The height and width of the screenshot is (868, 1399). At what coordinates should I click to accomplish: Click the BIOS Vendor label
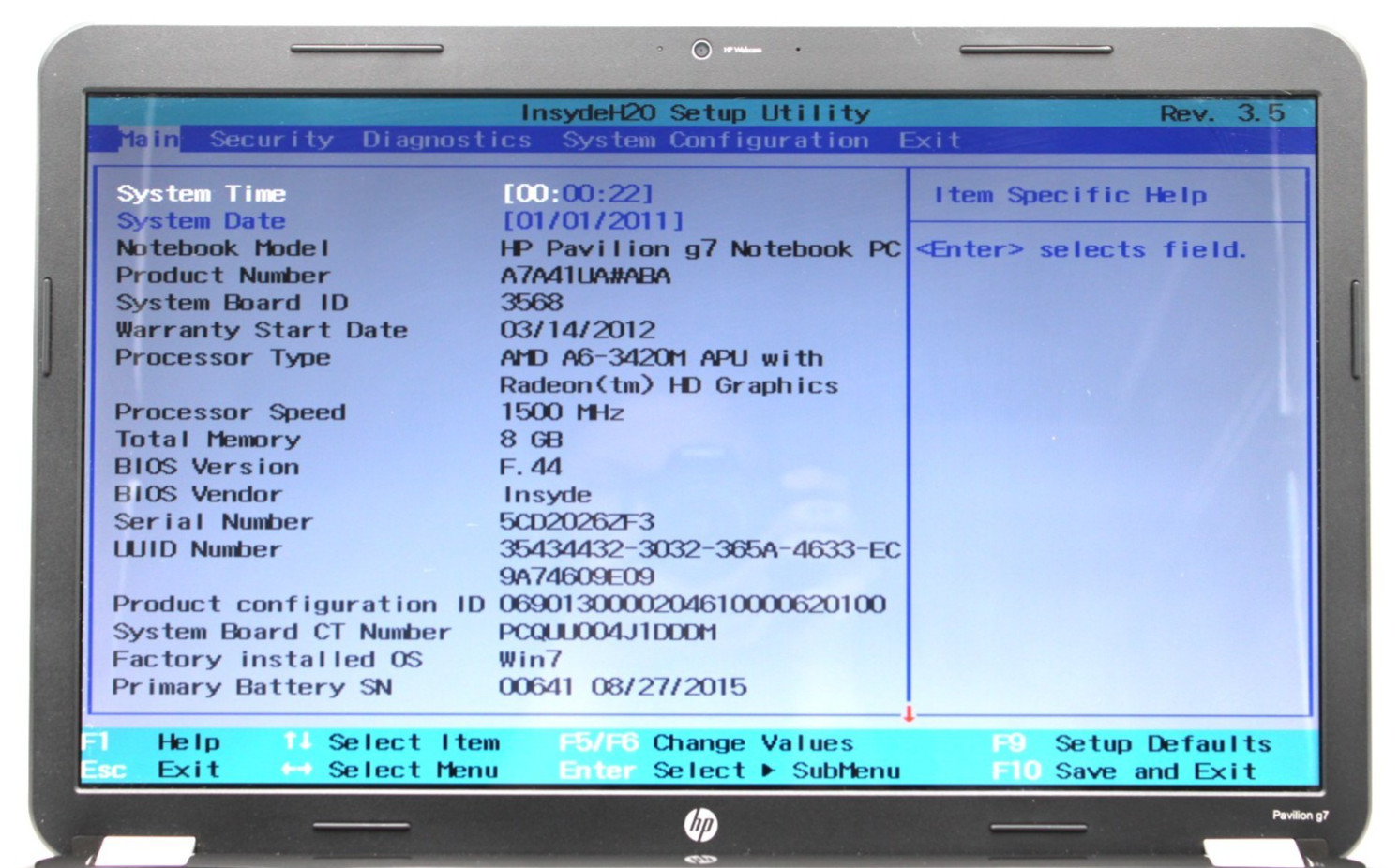click(198, 494)
